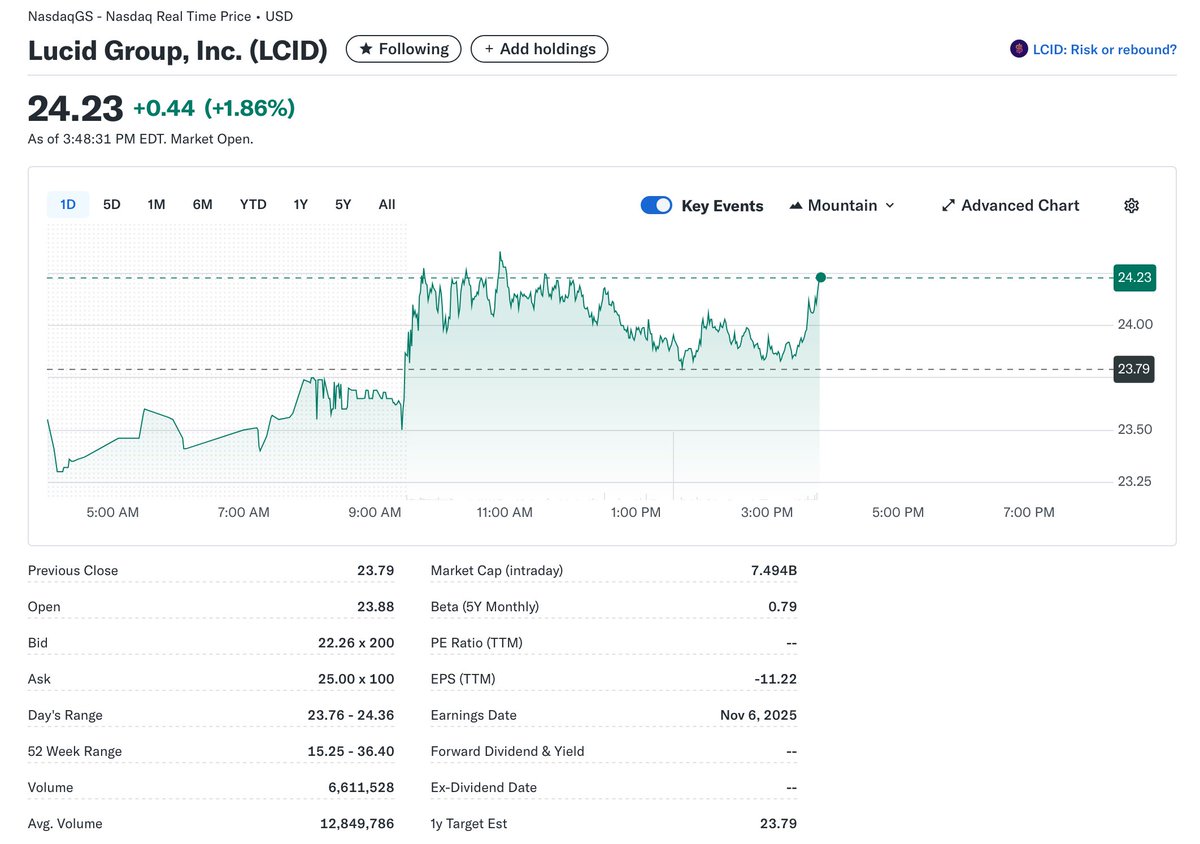Screen dimensions: 1200x844
Task: Click the Ask value 25.00 x 100
Action: pos(356,679)
